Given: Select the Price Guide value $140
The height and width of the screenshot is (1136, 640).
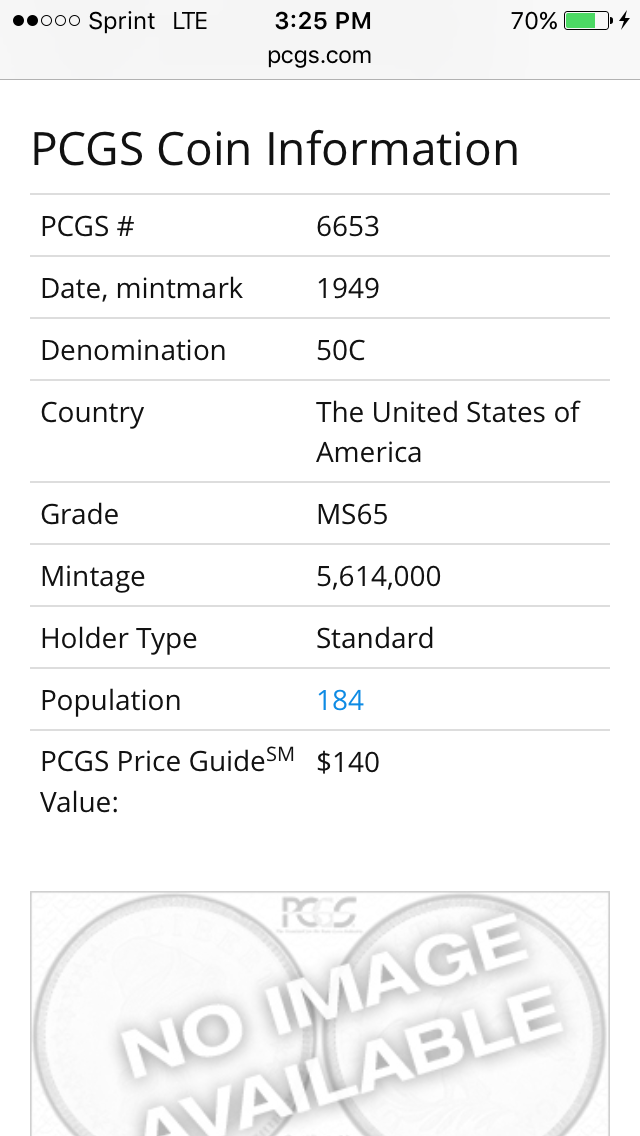Looking at the screenshot, I should 348,762.
